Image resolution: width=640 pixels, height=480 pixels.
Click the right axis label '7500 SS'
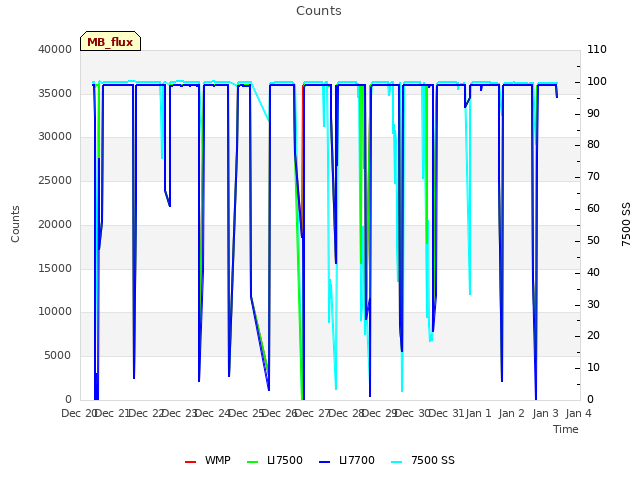point(626,224)
